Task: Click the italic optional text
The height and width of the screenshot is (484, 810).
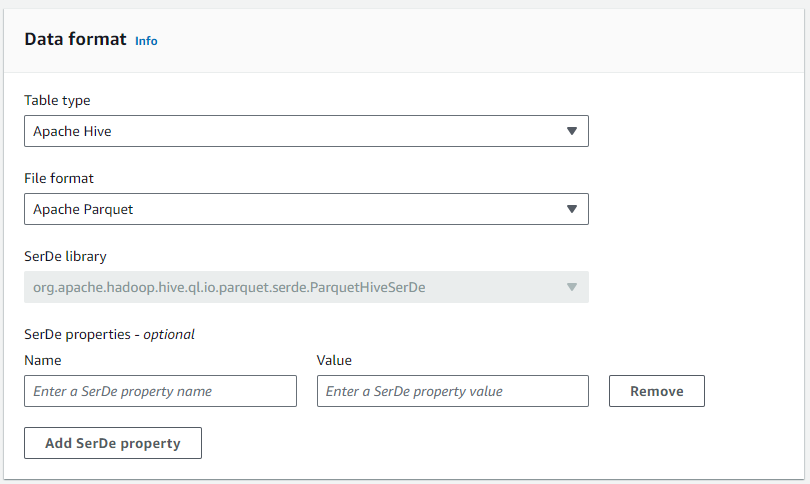Action: (169, 334)
